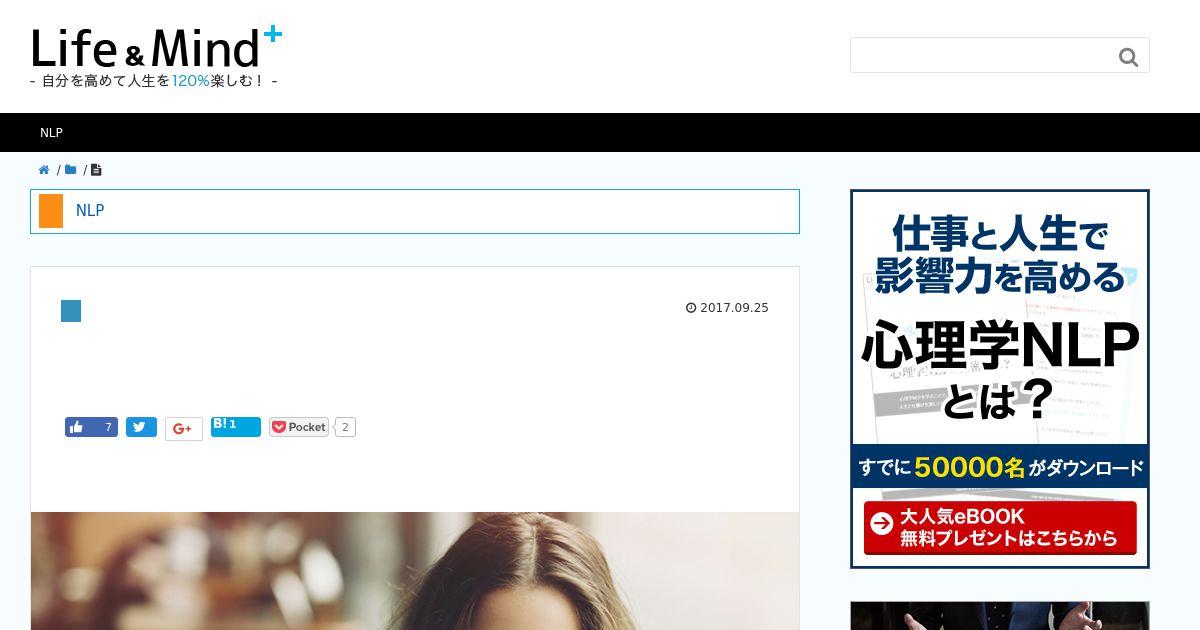Screen dimensions: 1200x630
Task: Click the article date 2017.09.25
Action: click(734, 308)
